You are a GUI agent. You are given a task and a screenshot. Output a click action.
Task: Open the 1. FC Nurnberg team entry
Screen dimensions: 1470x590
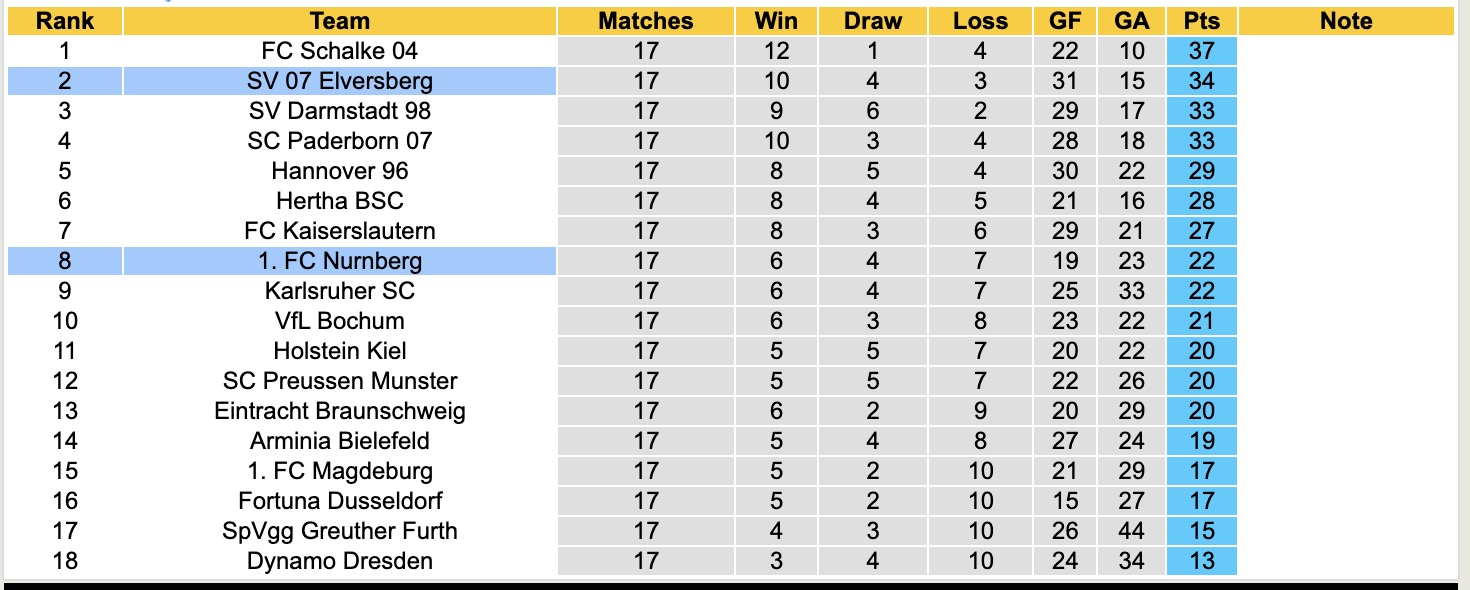[x=340, y=261]
